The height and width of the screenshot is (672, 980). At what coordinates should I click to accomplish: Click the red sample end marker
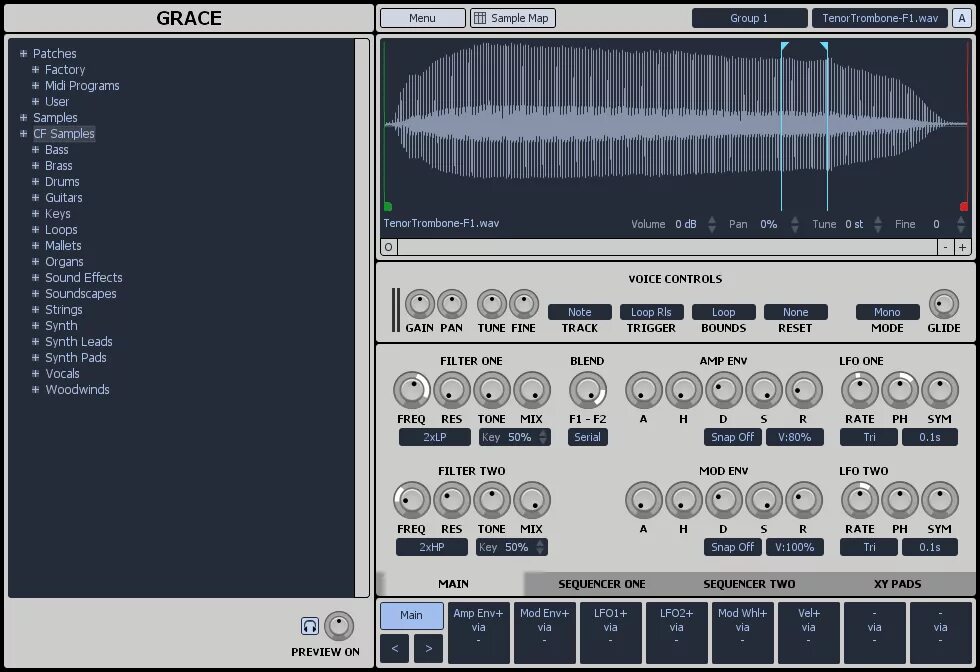[x=964, y=206]
